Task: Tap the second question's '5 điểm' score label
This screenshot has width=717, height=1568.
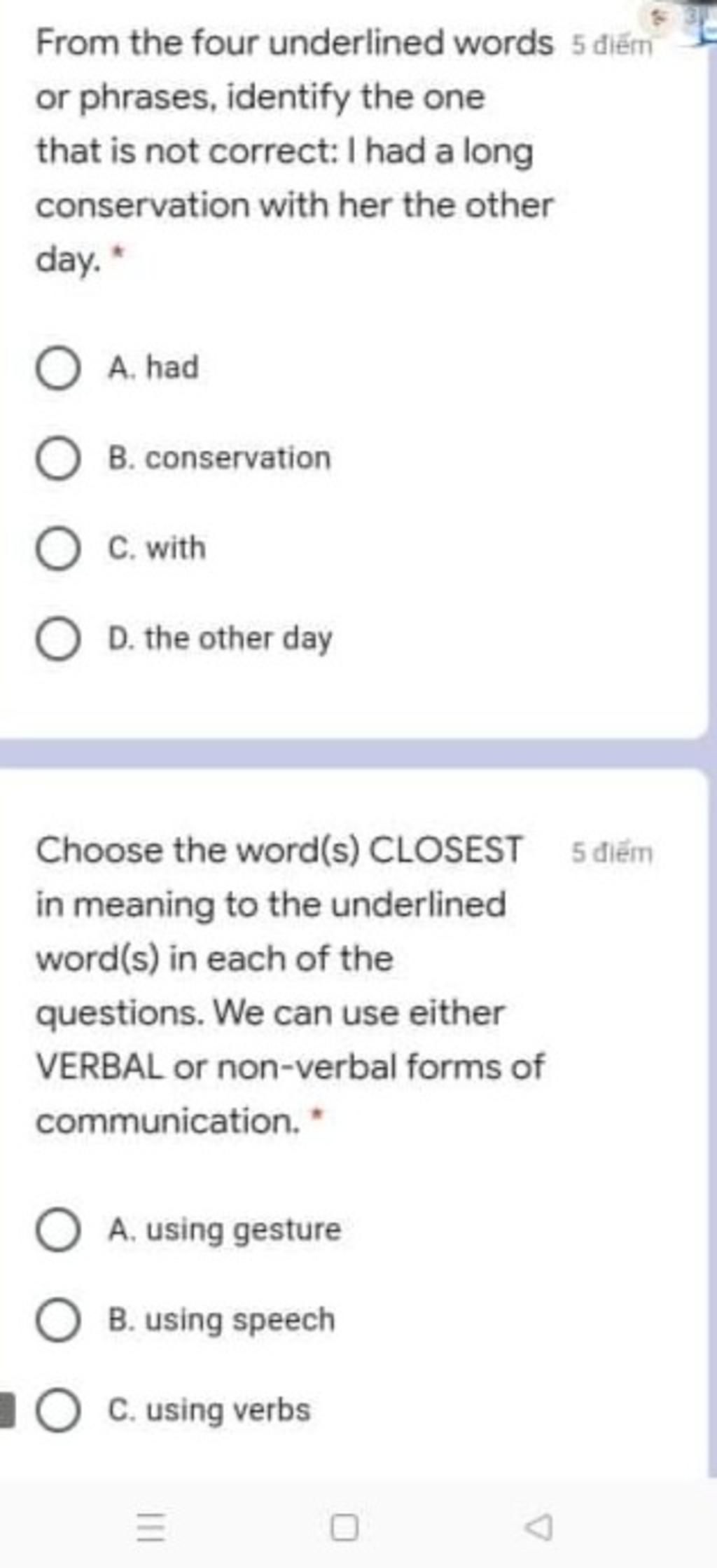Action: (612, 853)
